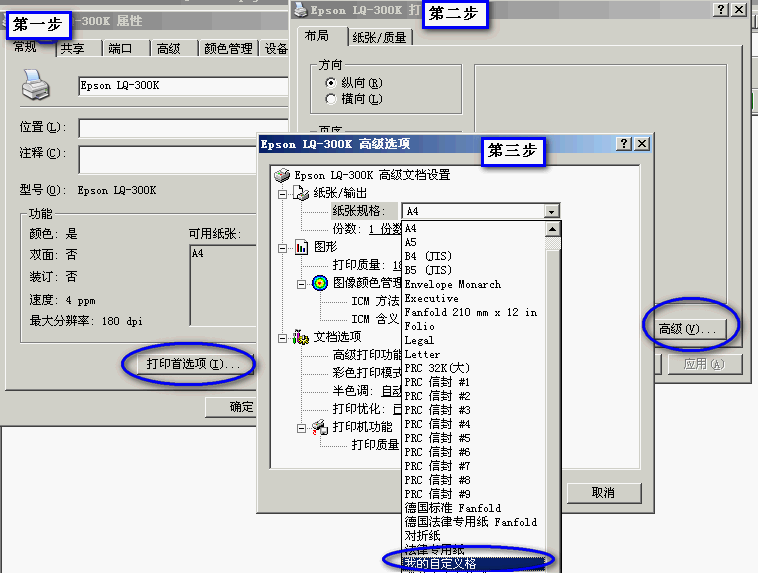
Task: Open the 纸张/质量 paper quality tab
Action: coord(379,37)
